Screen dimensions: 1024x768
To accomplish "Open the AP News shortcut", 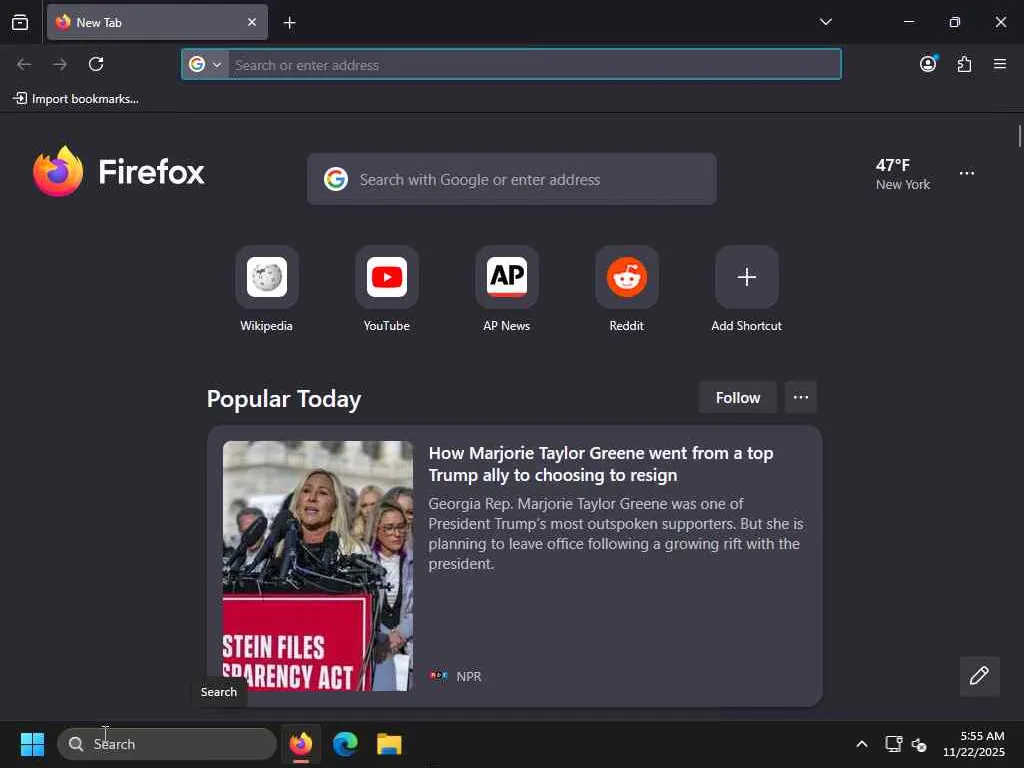I will pyautogui.click(x=507, y=289).
